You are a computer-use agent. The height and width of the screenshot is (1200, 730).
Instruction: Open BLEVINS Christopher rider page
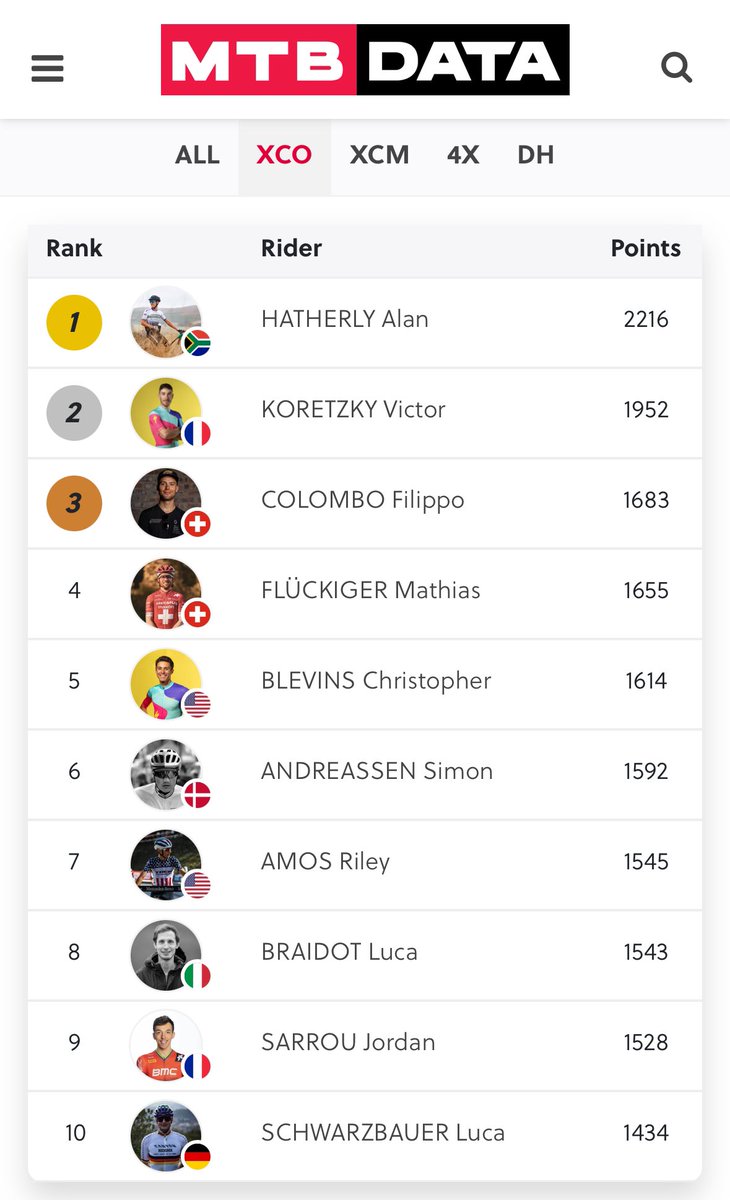(376, 681)
